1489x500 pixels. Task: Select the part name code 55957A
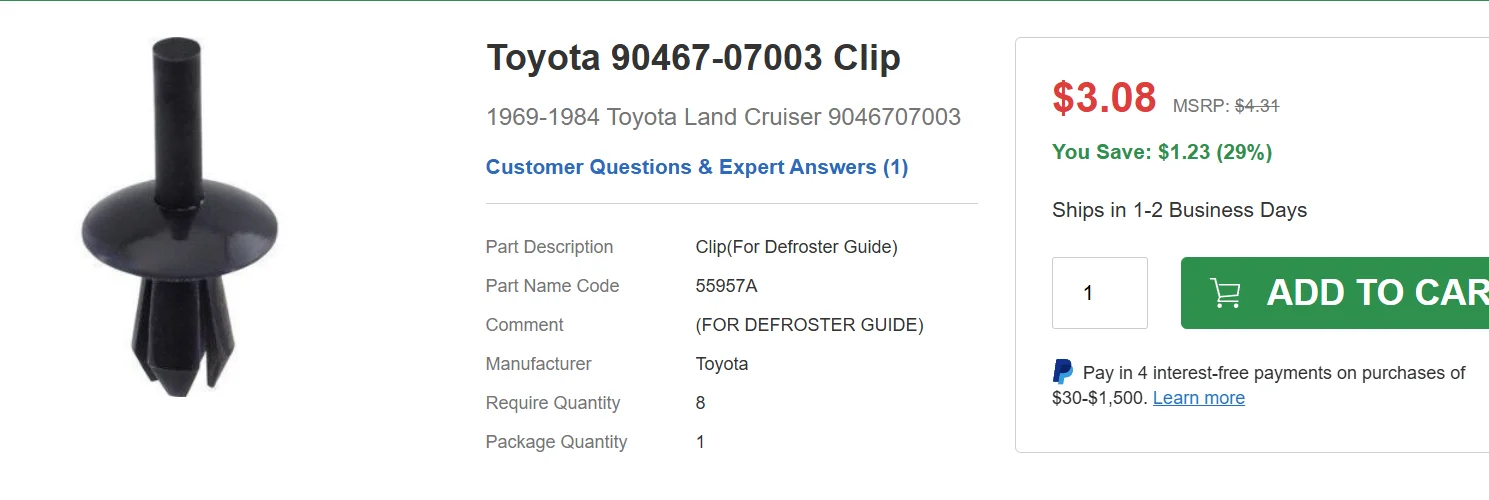click(726, 286)
